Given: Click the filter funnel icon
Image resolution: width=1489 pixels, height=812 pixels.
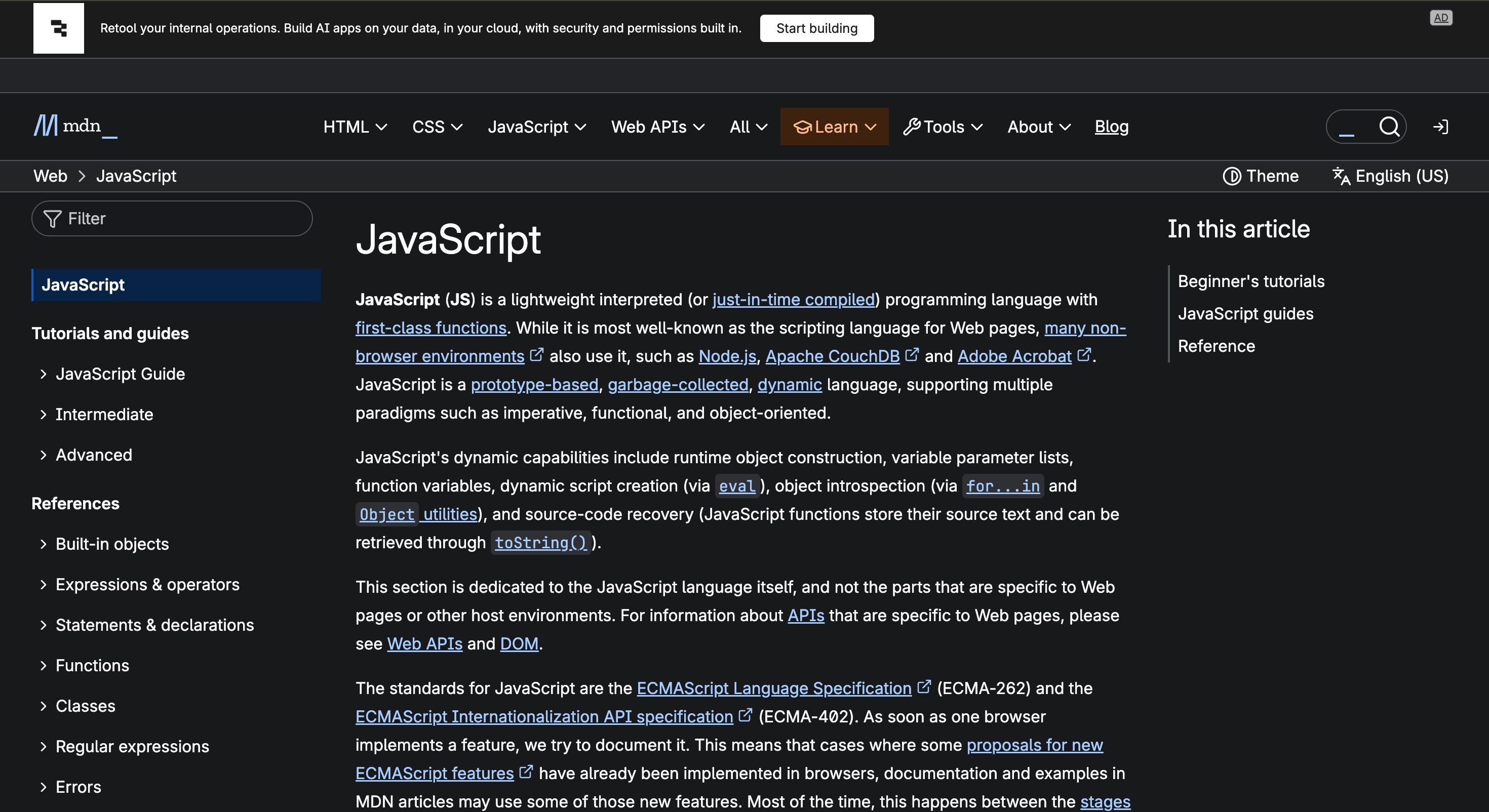Looking at the screenshot, I should 52,219.
